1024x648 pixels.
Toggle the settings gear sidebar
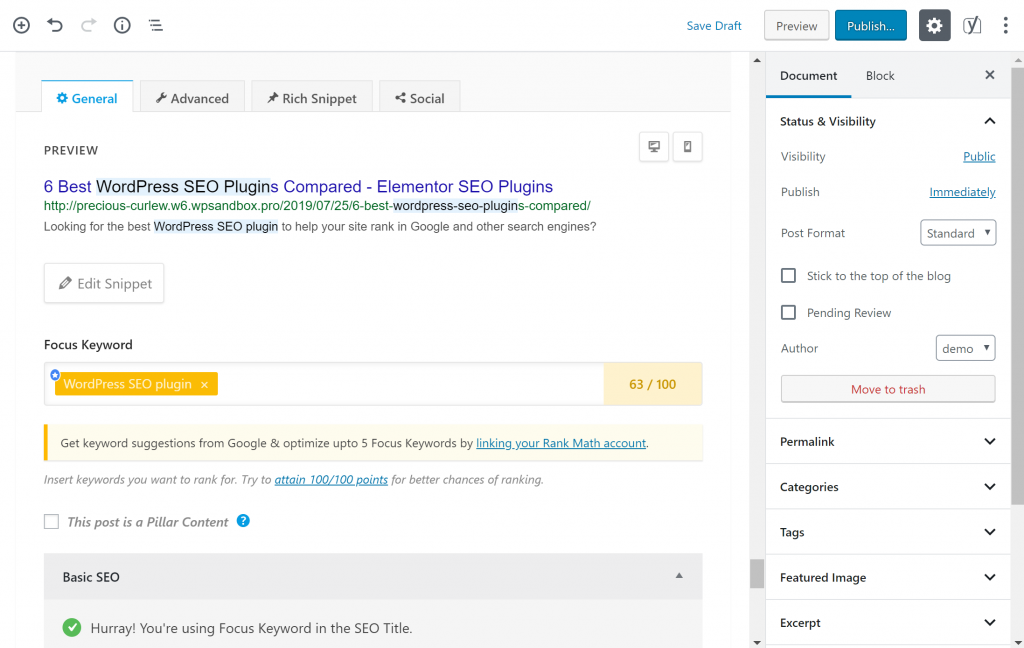[x=934, y=26]
